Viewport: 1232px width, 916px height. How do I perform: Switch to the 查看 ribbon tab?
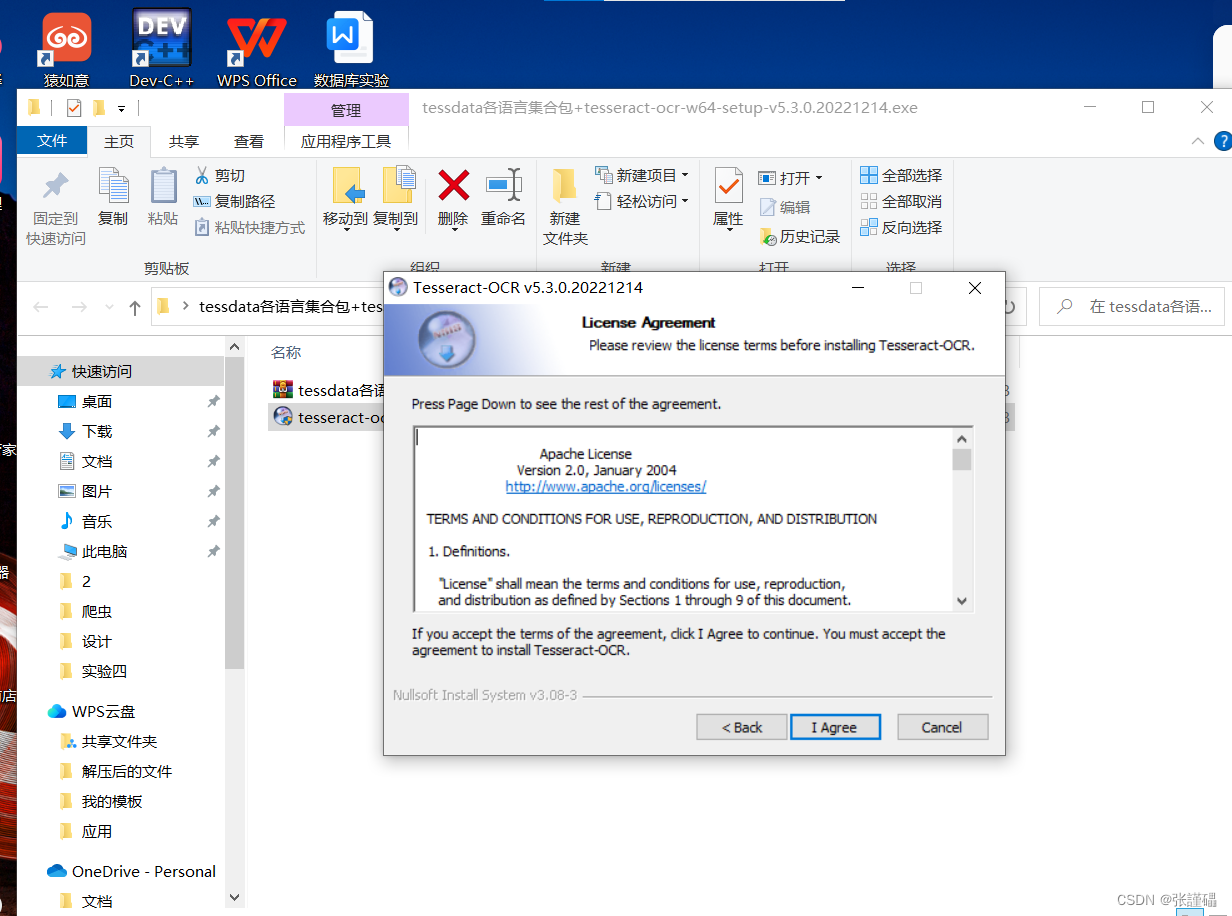tap(248, 141)
